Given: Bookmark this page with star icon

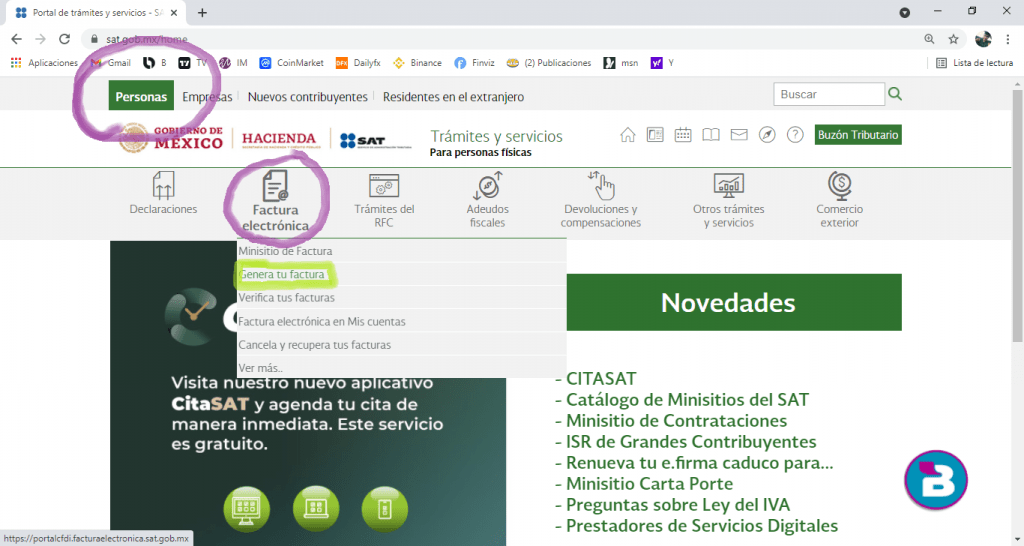Looking at the screenshot, I should 953,39.
